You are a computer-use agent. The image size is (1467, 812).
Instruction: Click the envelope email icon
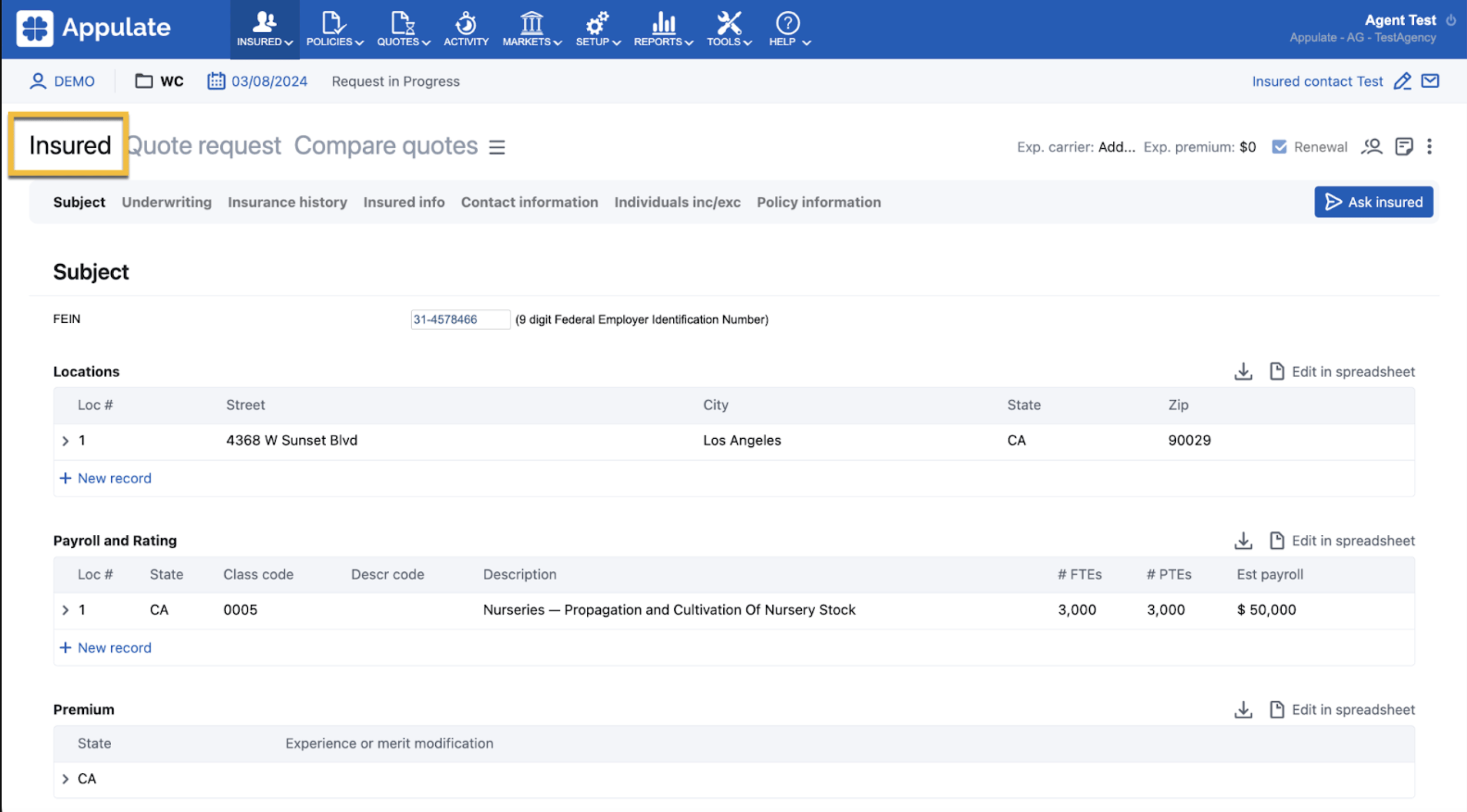point(1430,81)
